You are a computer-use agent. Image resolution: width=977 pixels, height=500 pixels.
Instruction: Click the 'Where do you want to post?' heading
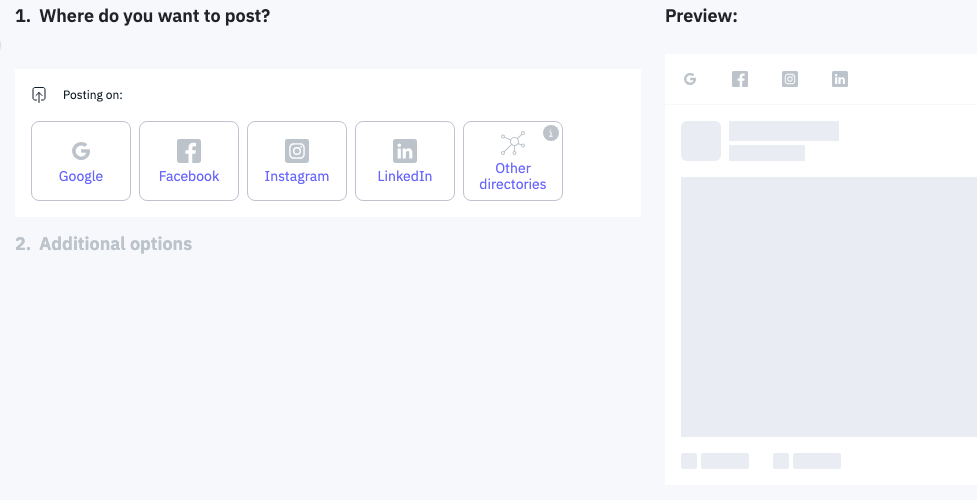click(x=143, y=16)
